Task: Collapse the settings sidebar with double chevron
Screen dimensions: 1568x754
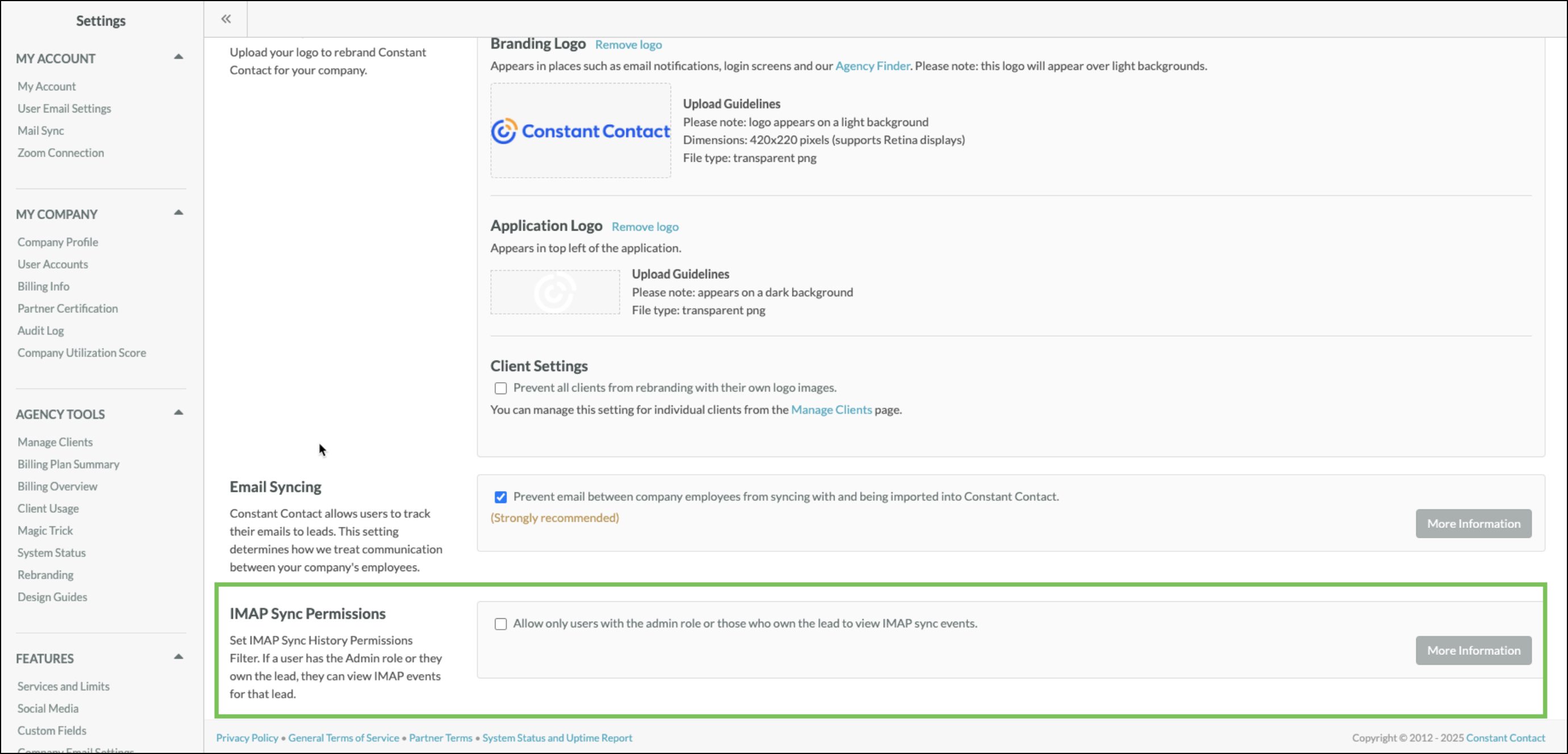Action: tap(226, 19)
